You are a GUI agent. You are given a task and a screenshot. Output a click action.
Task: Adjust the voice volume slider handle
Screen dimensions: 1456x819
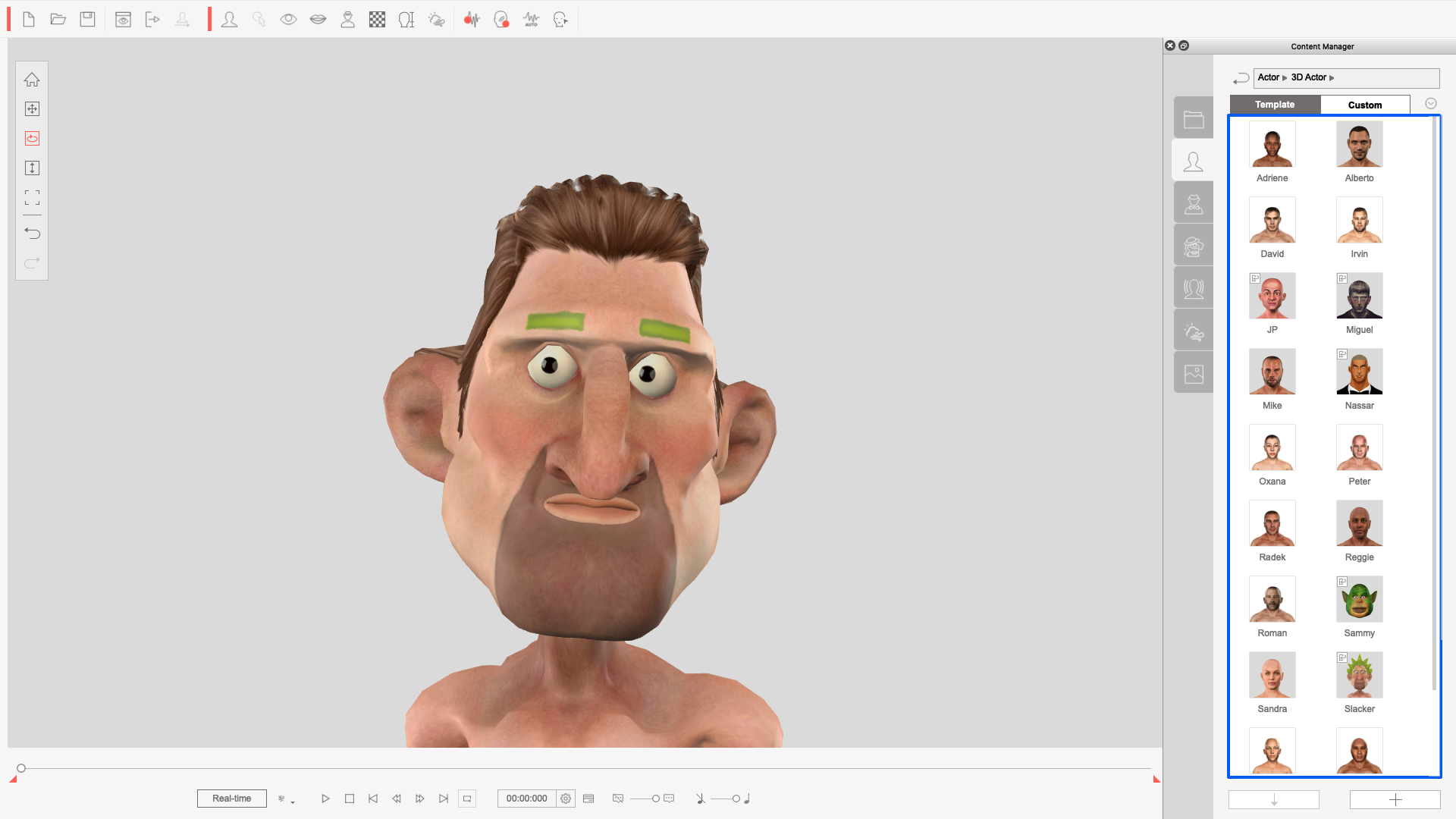[x=656, y=799]
